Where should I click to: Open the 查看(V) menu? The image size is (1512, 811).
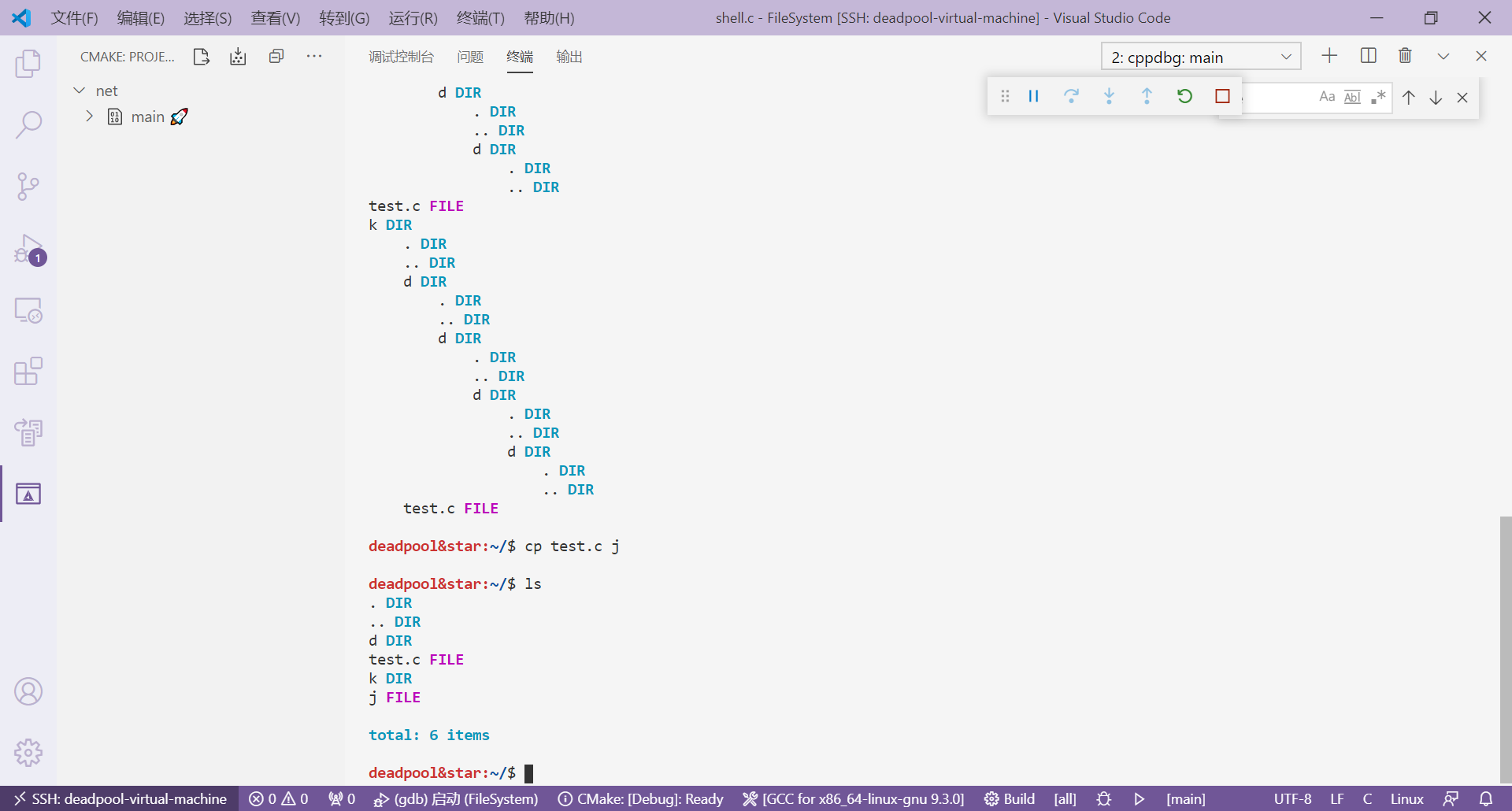coord(276,18)
